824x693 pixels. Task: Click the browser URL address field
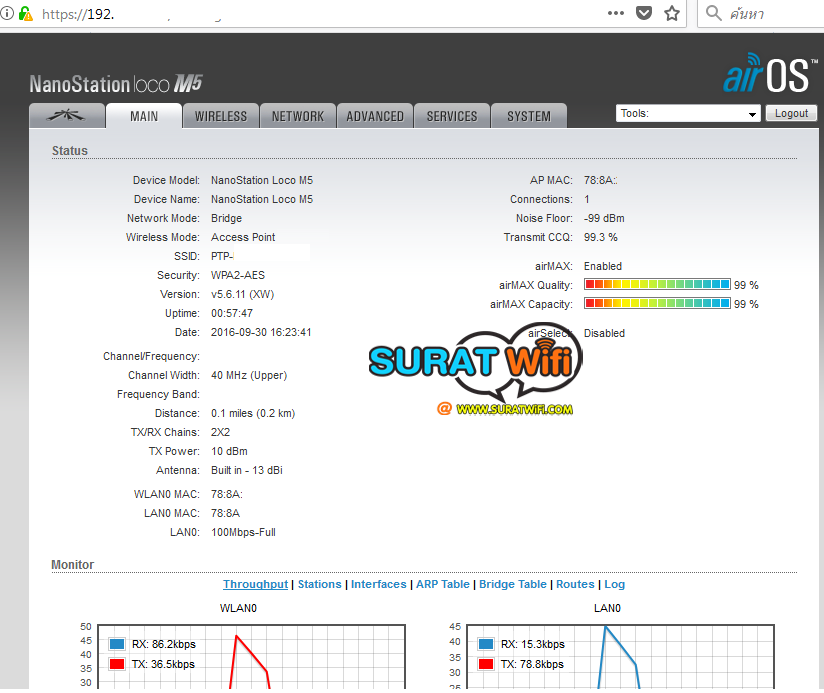[x=315, y=14]
